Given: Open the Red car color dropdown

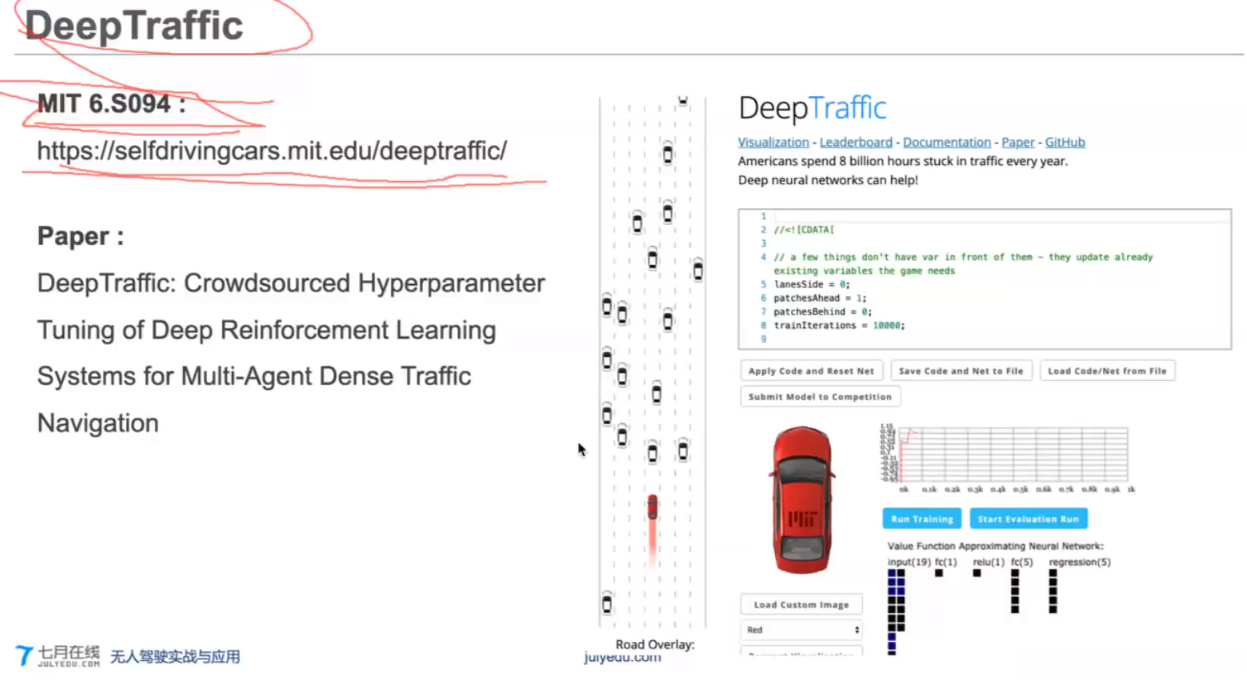Looking at the screenshot, I should pos(801,630).
